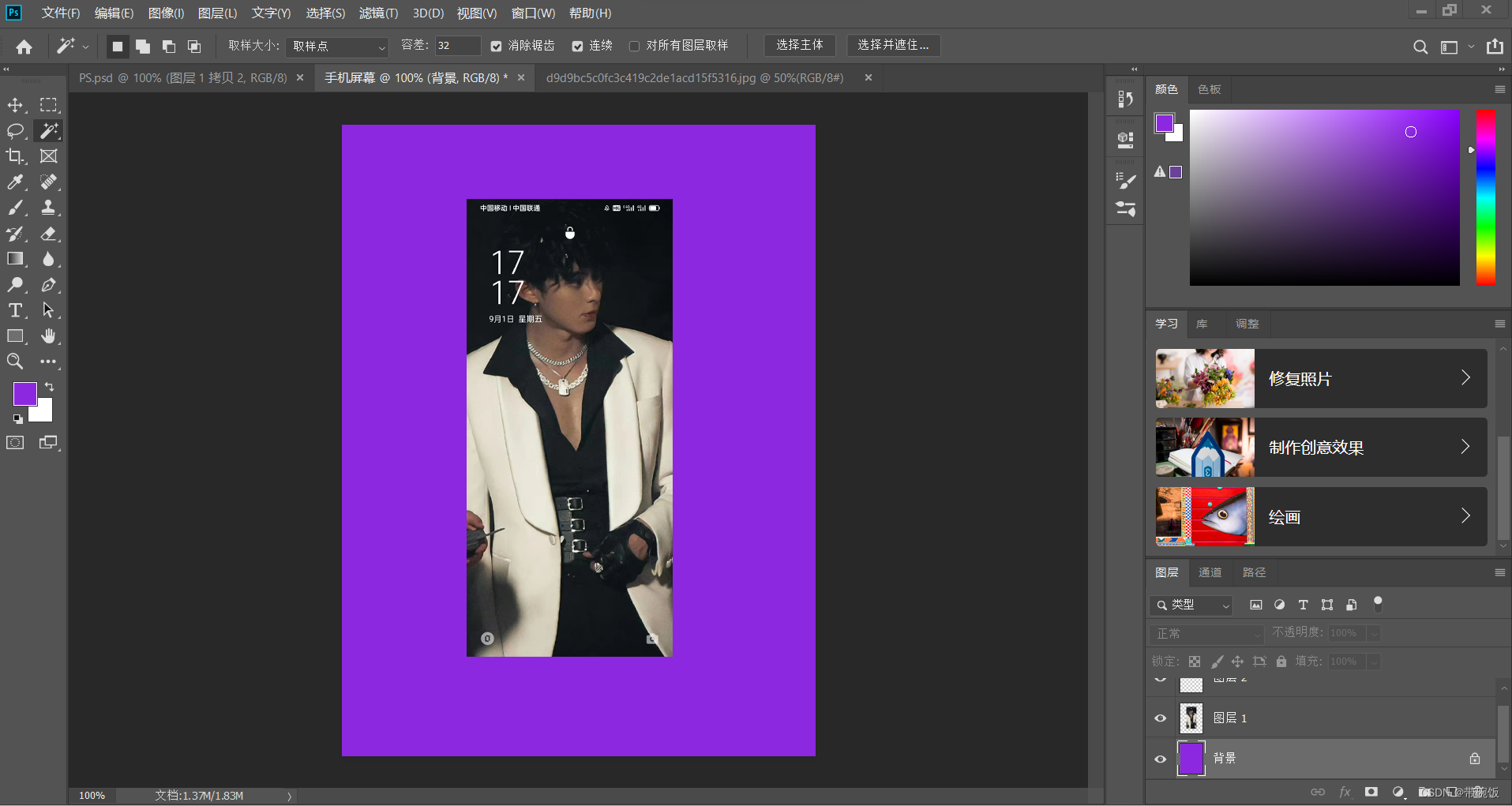The height and width of the screenshot is (806, 1512).
Task: Click the 选择主体 button
Action: point(799,45)
